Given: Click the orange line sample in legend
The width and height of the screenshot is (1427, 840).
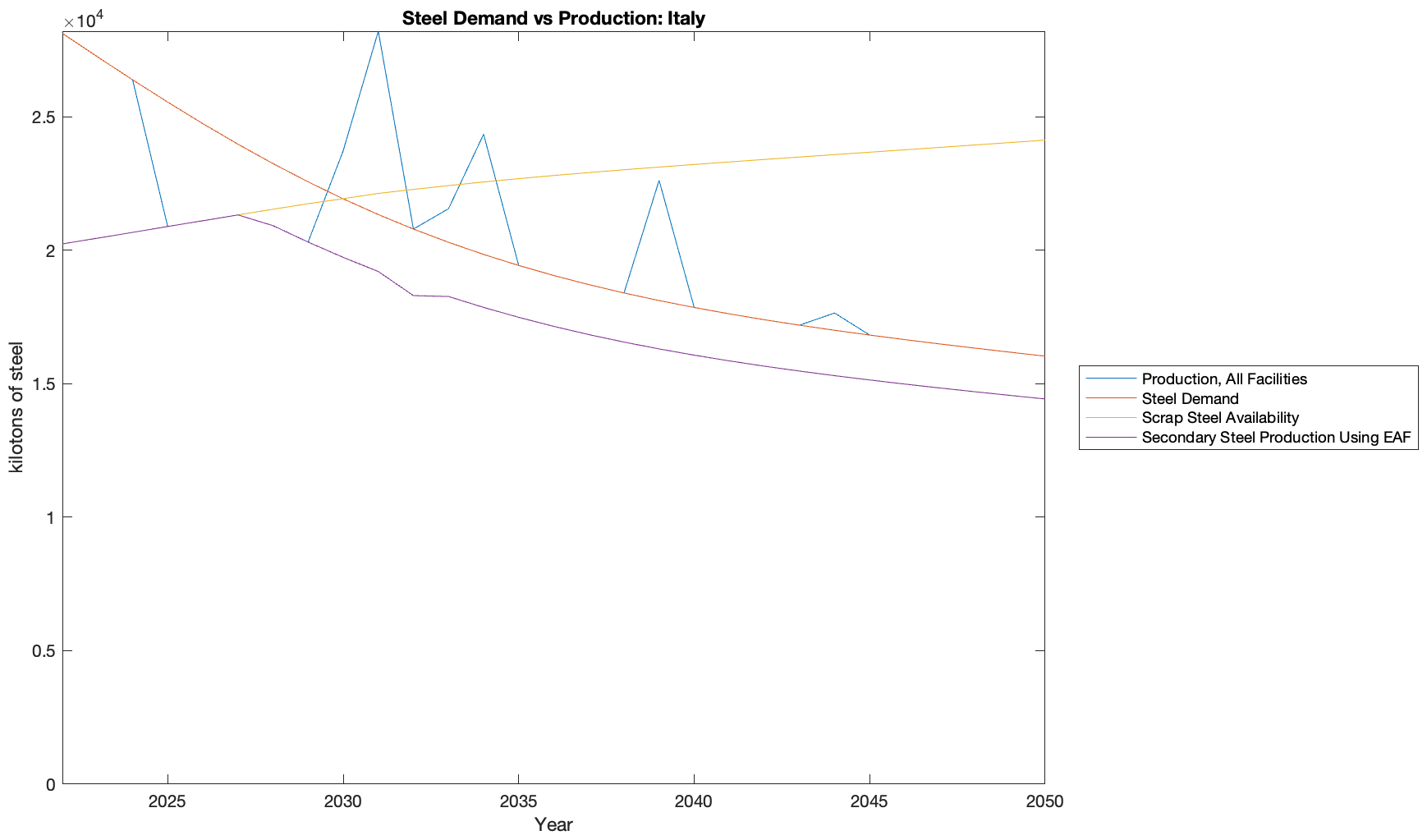Looking at the screenshot, I should 1110,398.
